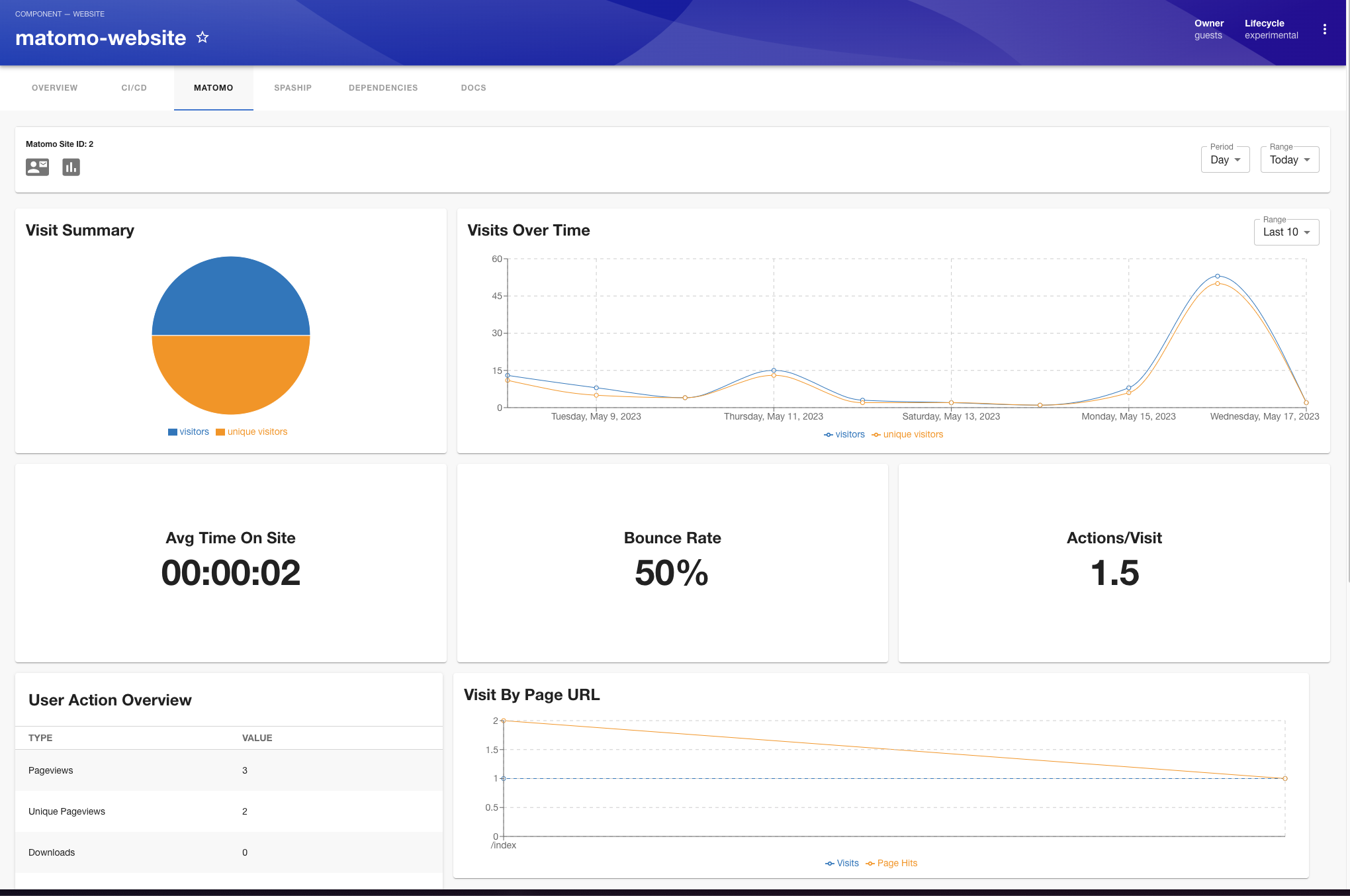Click the visitors peak data point near May 16
The image size is (1350, 896).
tap(1217, 276)
